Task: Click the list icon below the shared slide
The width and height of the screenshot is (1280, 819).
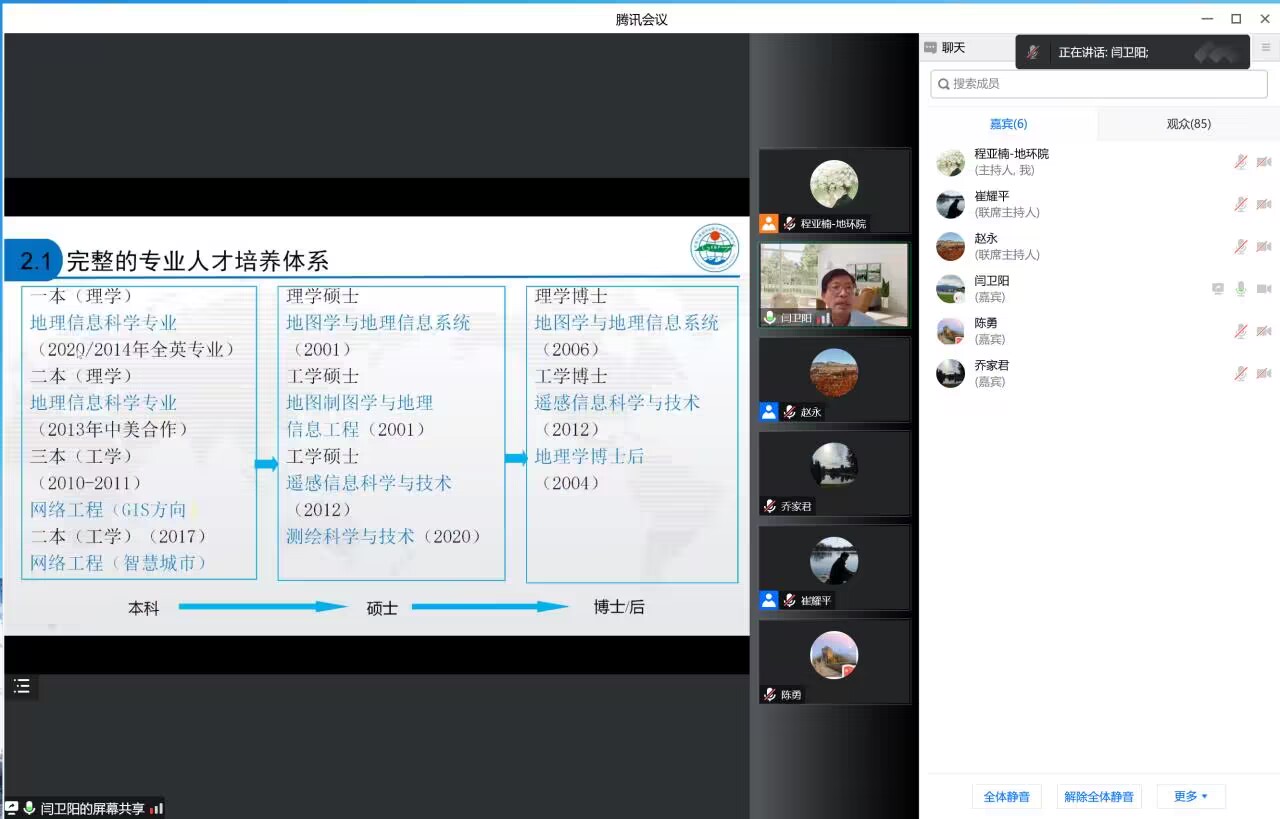Action: 22,686
